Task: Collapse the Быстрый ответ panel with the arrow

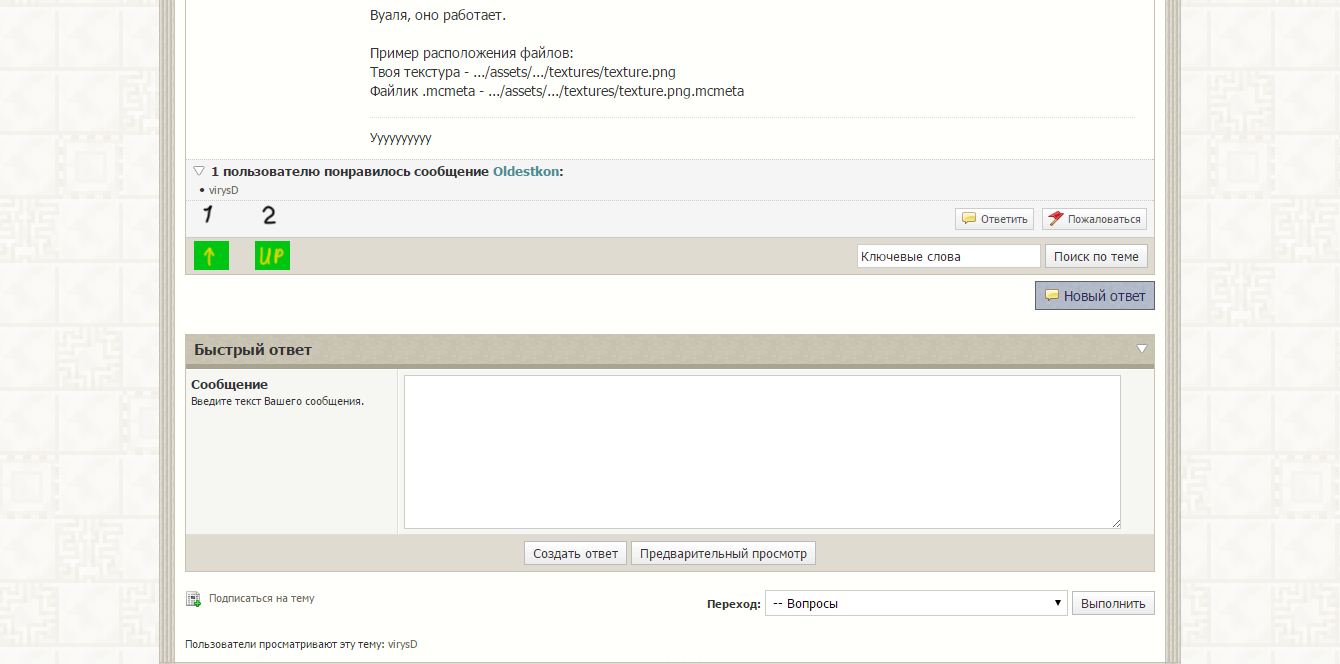Action: [x=1142, y=349]
